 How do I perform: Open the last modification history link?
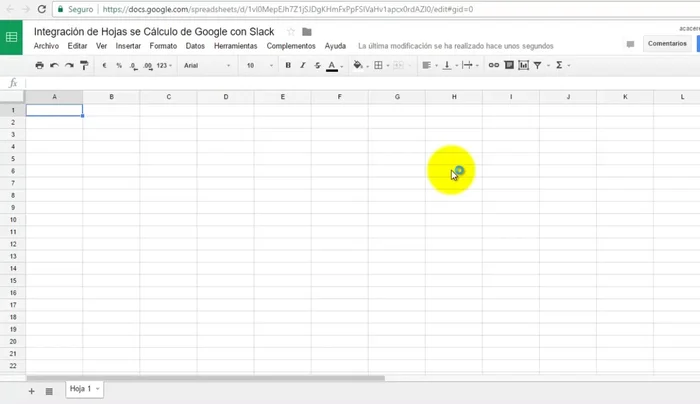(x=455, y=46)
